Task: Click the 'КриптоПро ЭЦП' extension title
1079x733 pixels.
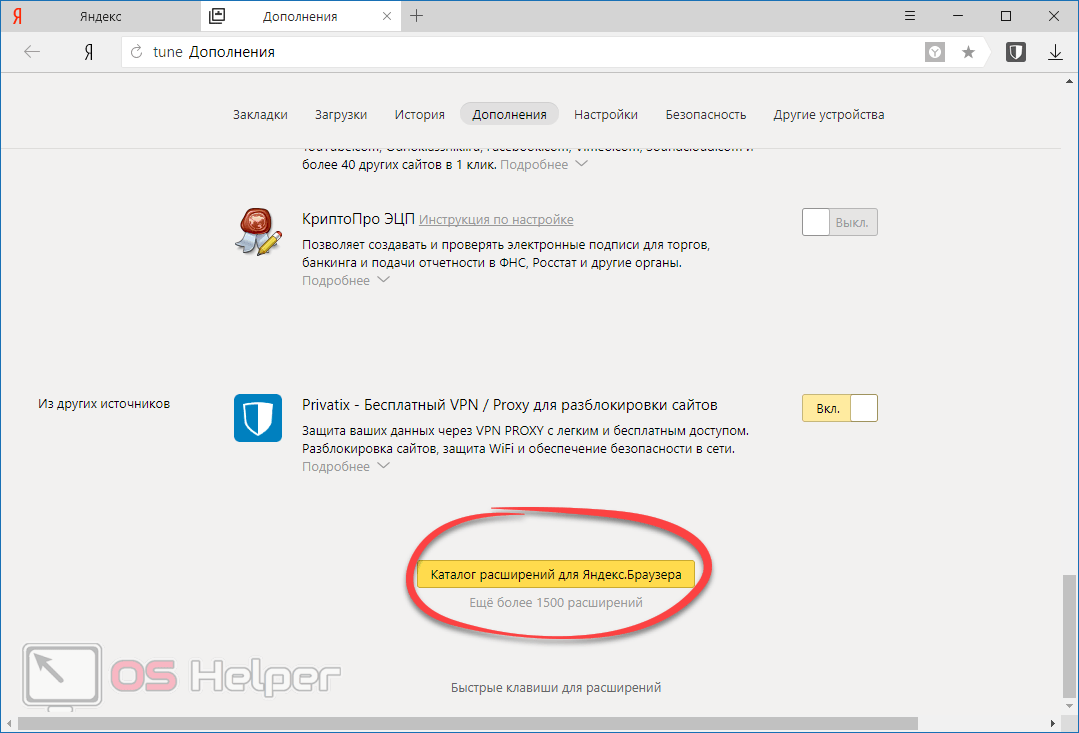Action: click(x=359, y=219)
